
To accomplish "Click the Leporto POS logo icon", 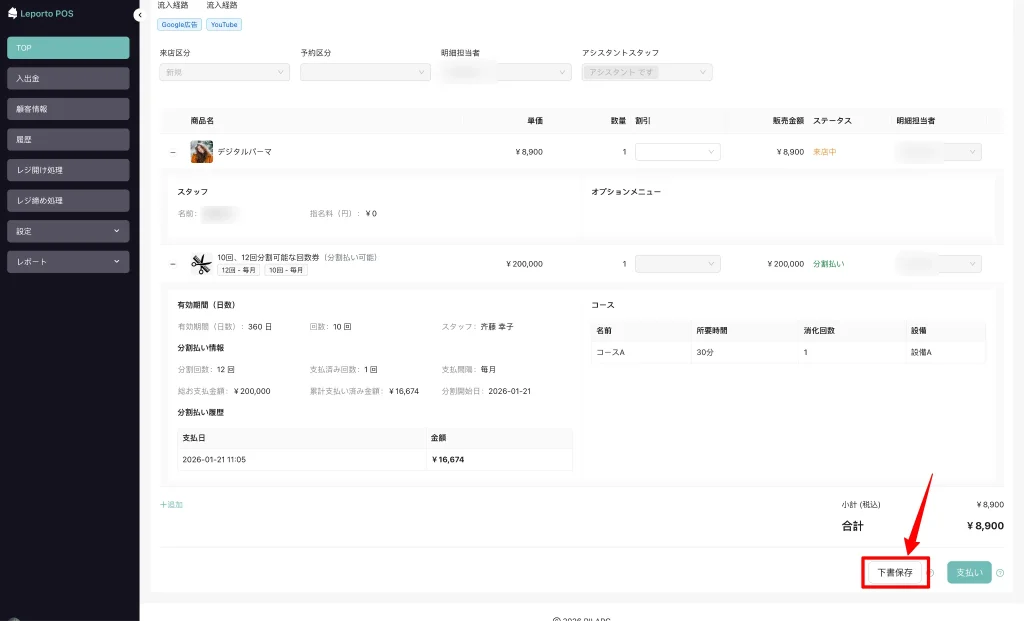I will (x=12, y=14).
